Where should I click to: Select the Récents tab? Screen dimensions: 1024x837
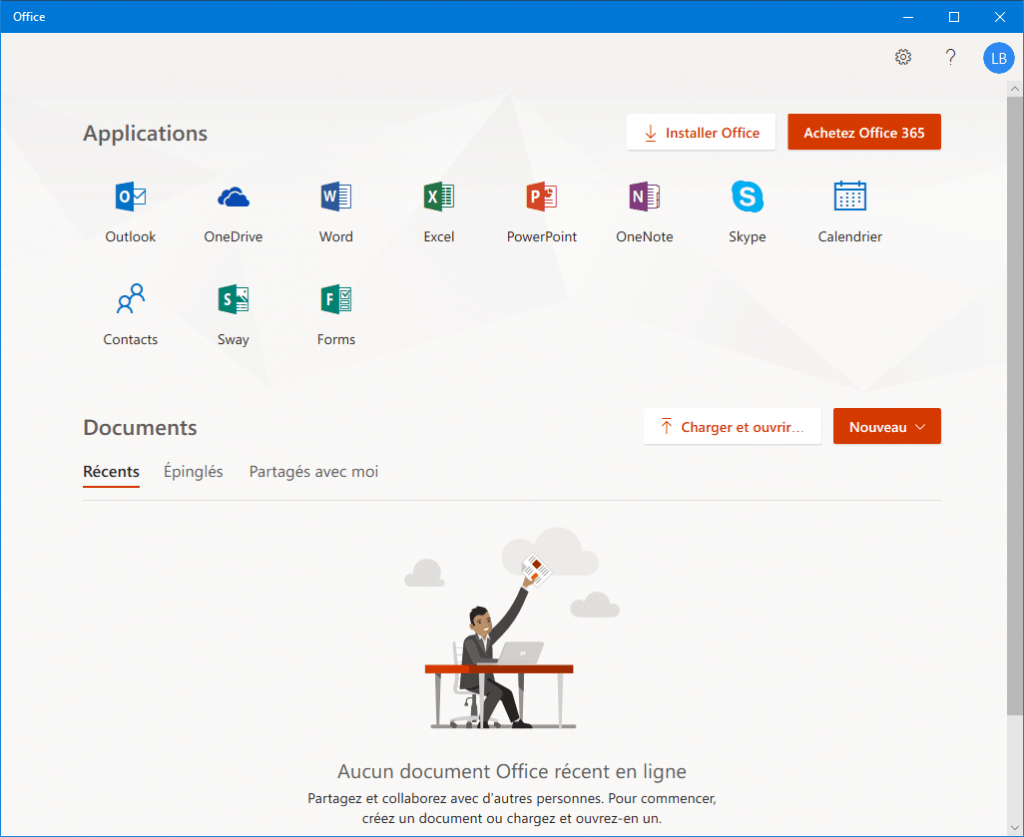[111, 472]
